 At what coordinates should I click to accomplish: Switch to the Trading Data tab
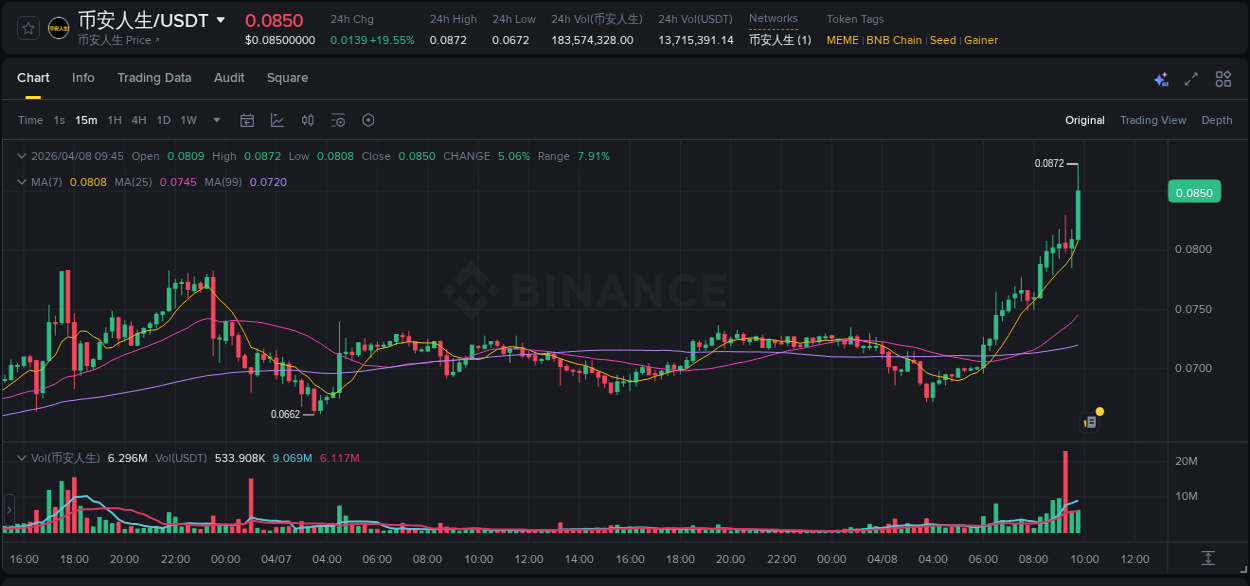click(x=154, y=78)
